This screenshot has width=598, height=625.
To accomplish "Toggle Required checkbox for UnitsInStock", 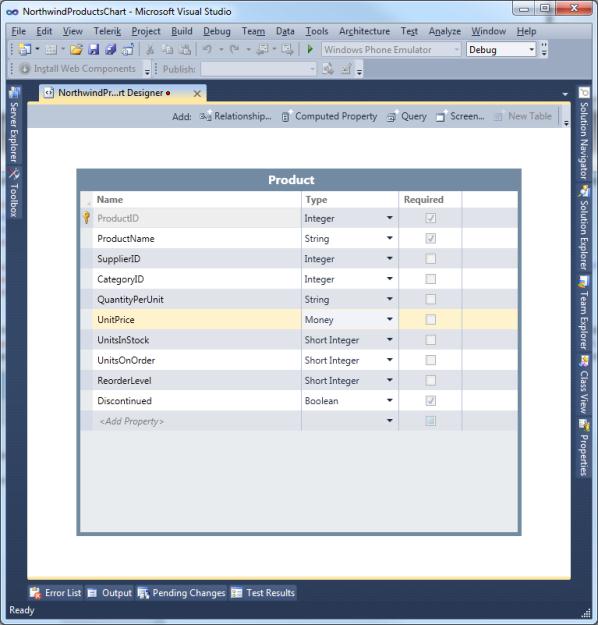I will pos(431,340).
